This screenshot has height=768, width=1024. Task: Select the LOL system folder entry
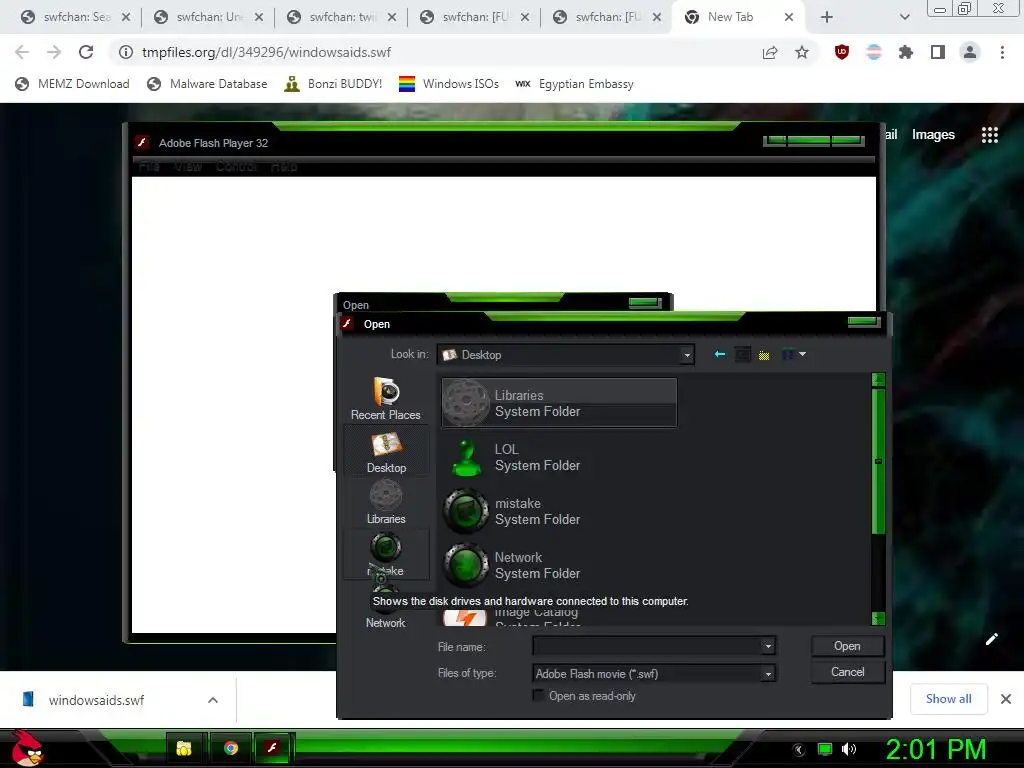click(x=559, y=457)
